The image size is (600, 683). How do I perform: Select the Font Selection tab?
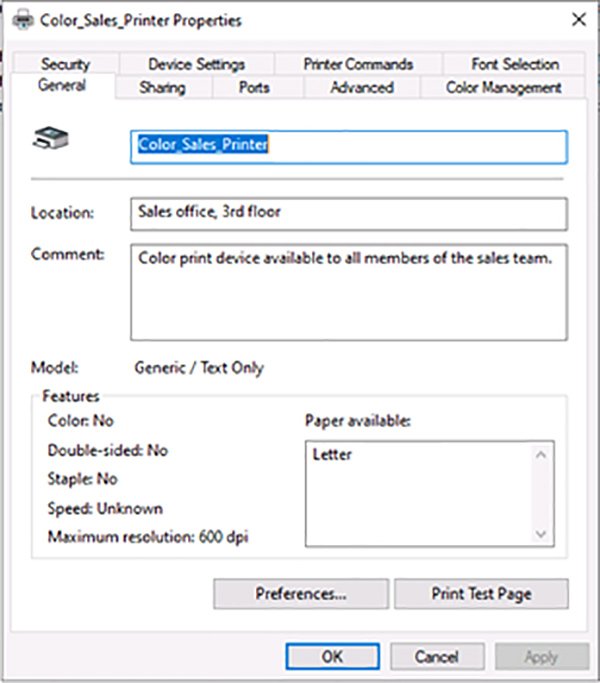[x=515, y=64]
